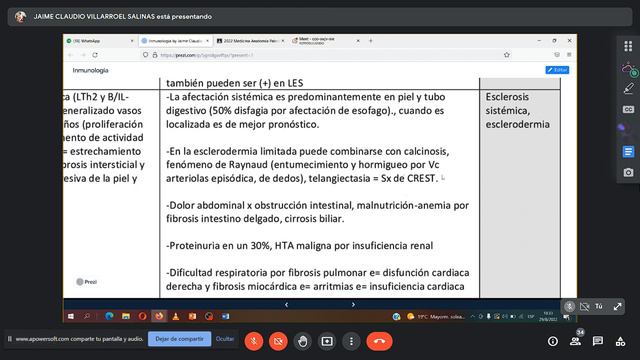Open Firefox hamburger menu
640x360 pixels.
tap(569, 55)
